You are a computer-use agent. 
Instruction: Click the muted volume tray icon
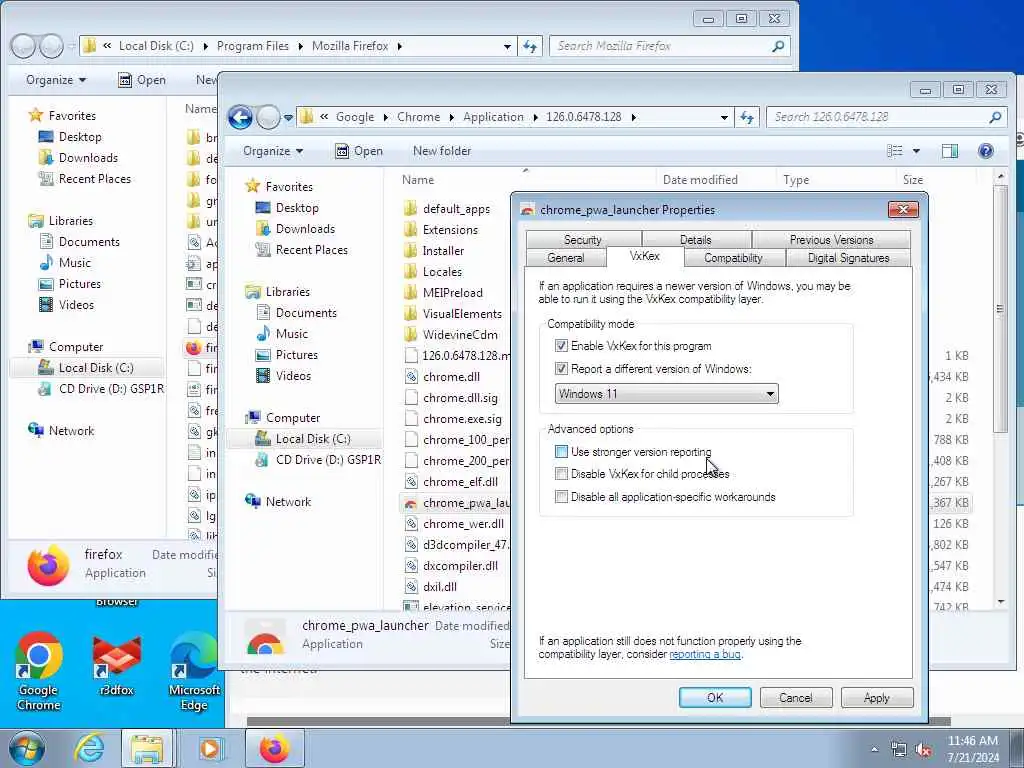pos(924,750)
